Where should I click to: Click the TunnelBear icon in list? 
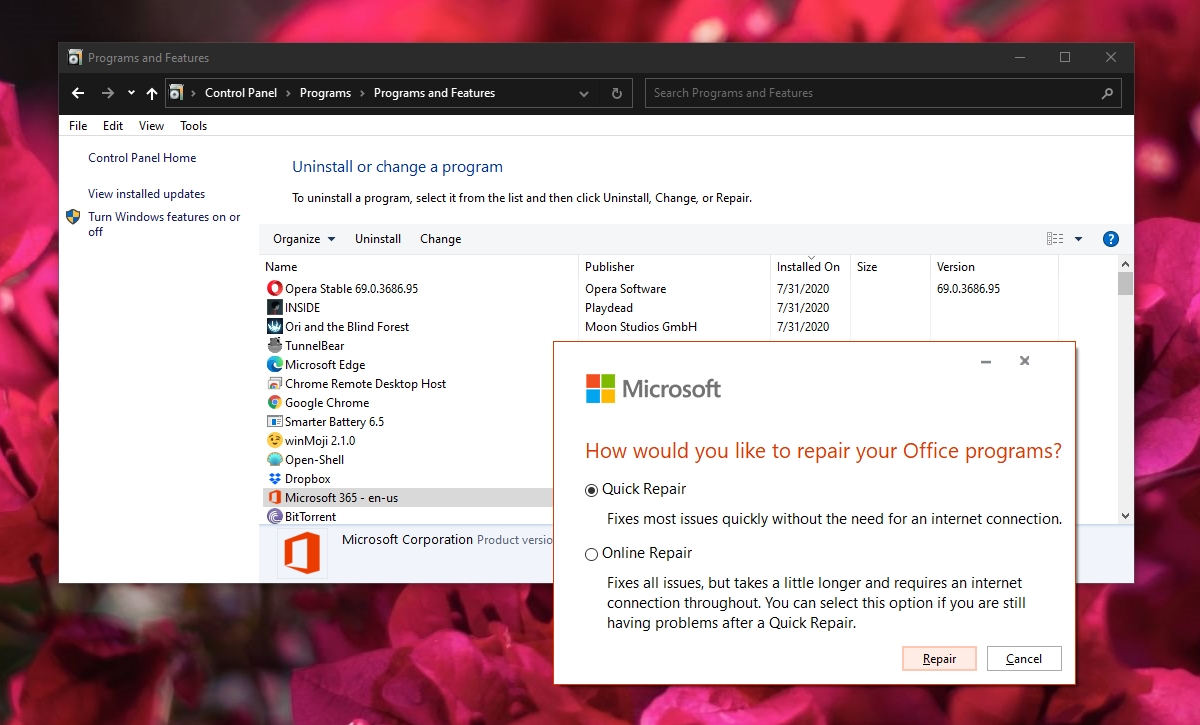(275, 346)
